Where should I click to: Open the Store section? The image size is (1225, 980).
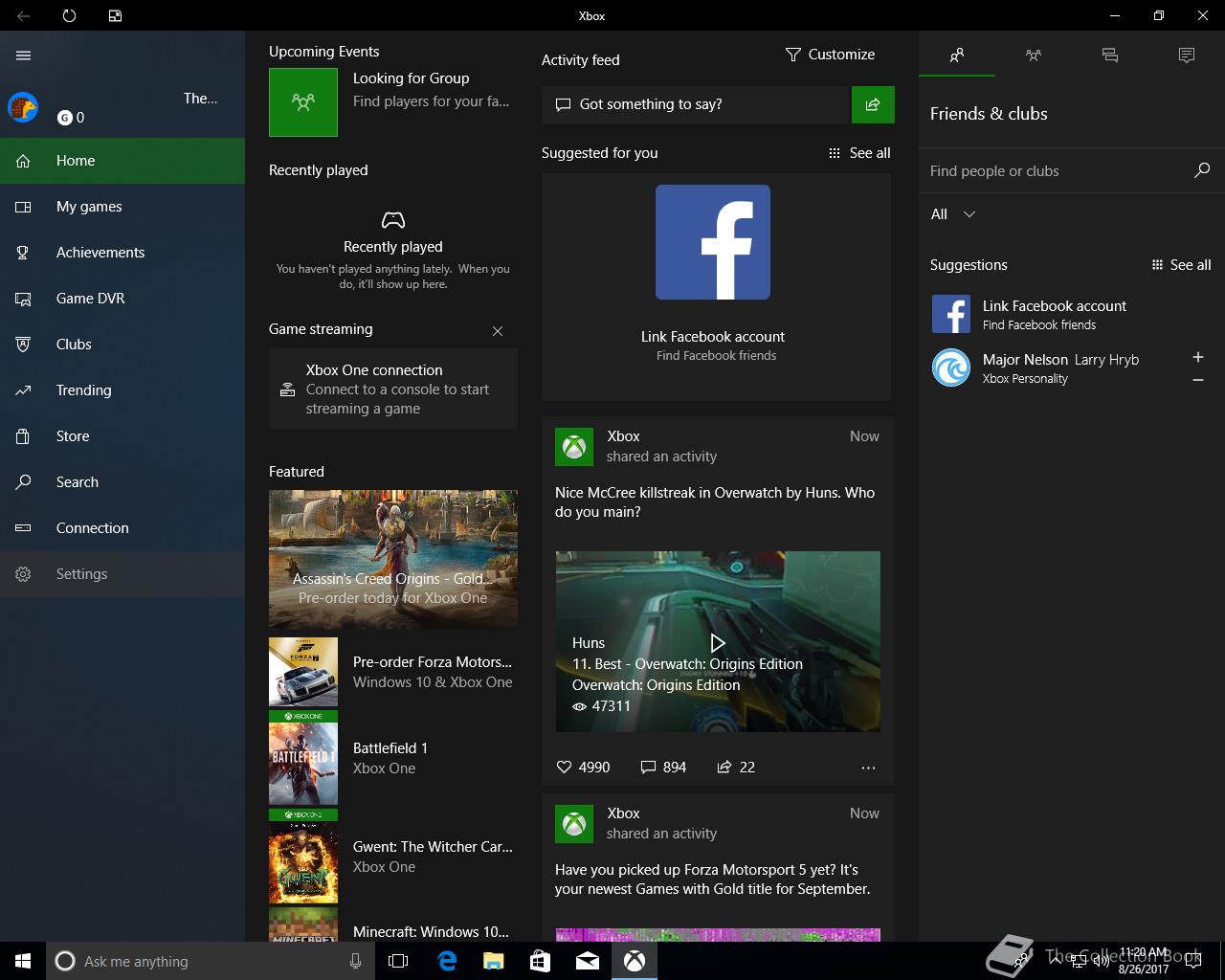(x=122, y=436)
